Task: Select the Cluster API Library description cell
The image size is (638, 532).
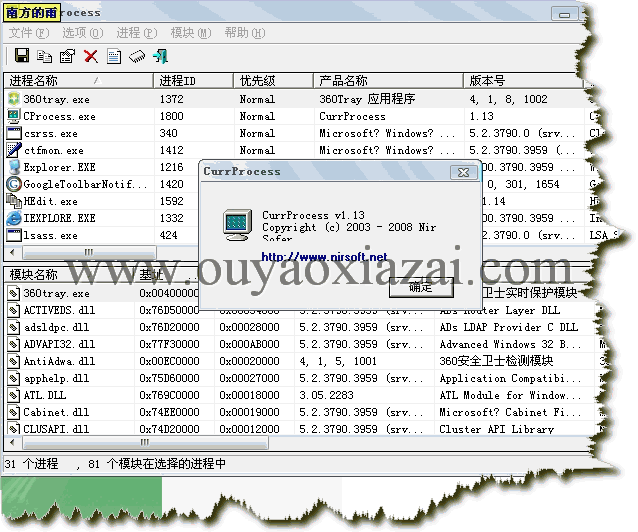Action: click(496, 429)
